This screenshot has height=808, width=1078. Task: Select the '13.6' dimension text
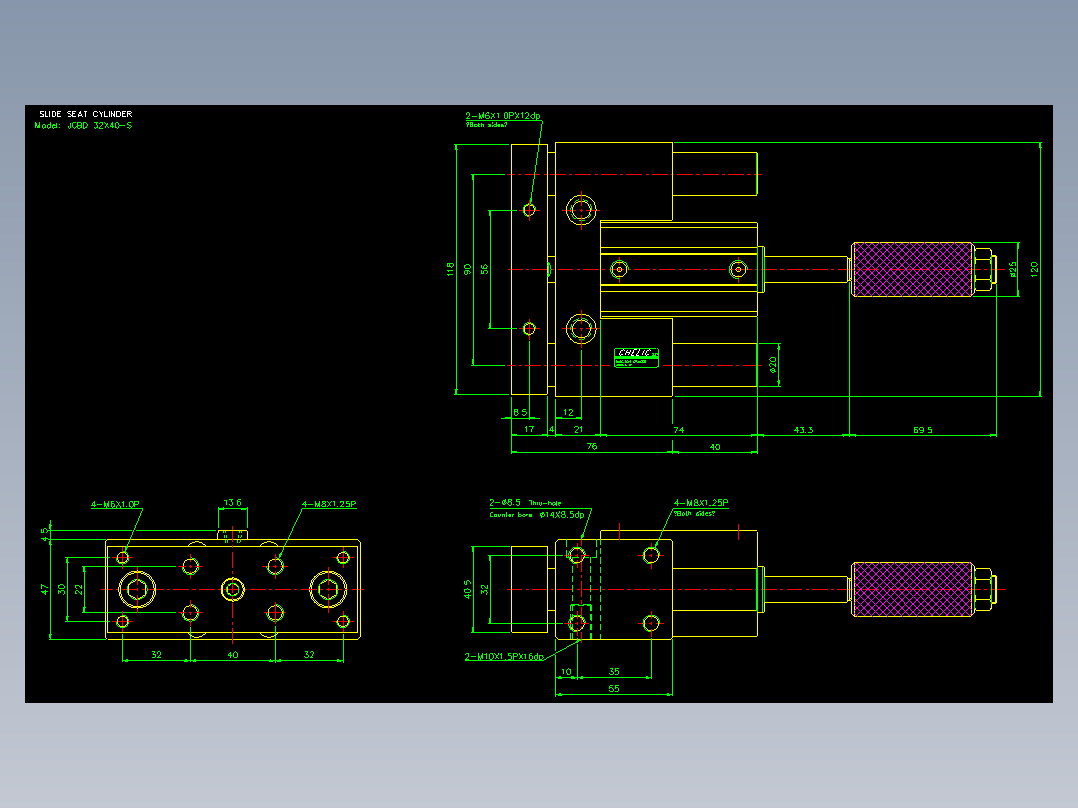point(233,503)
